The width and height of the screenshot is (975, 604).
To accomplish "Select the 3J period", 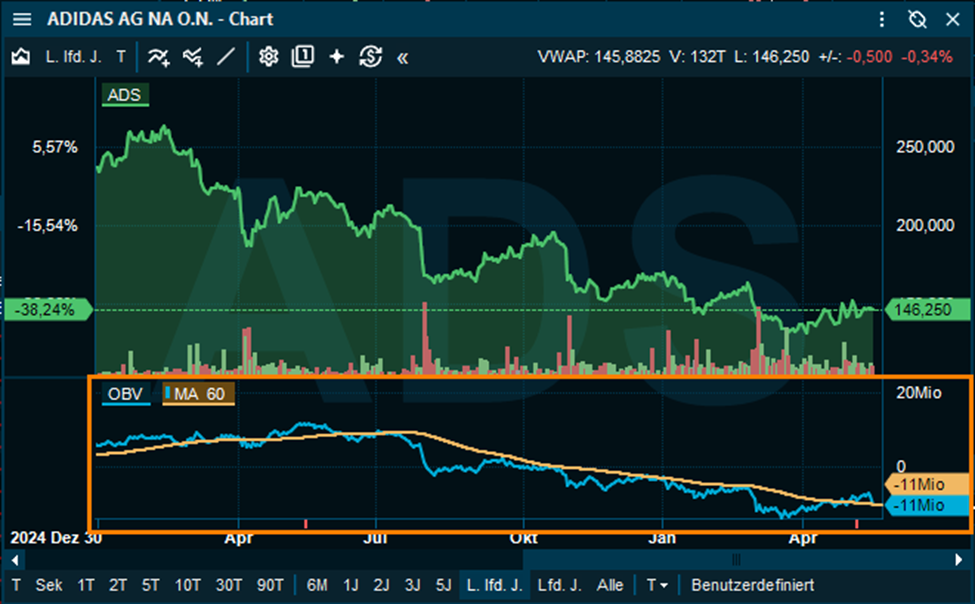I will [x=412, y=585].
